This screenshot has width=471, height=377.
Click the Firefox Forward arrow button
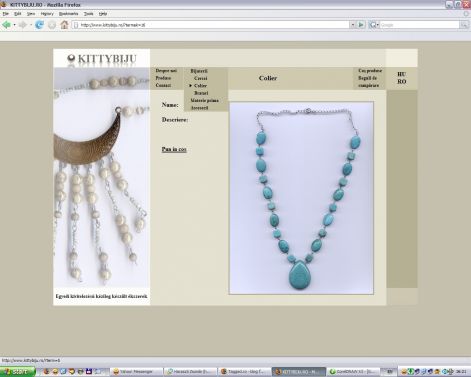[x=22, y=25]
